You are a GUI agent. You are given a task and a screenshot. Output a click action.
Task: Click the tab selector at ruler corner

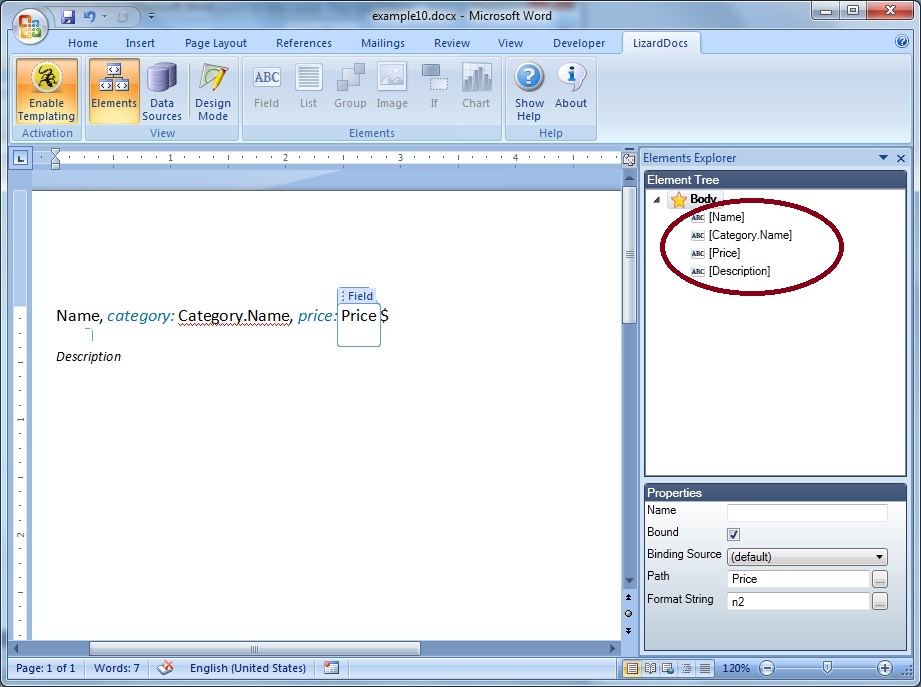click(x=21, y=158)
